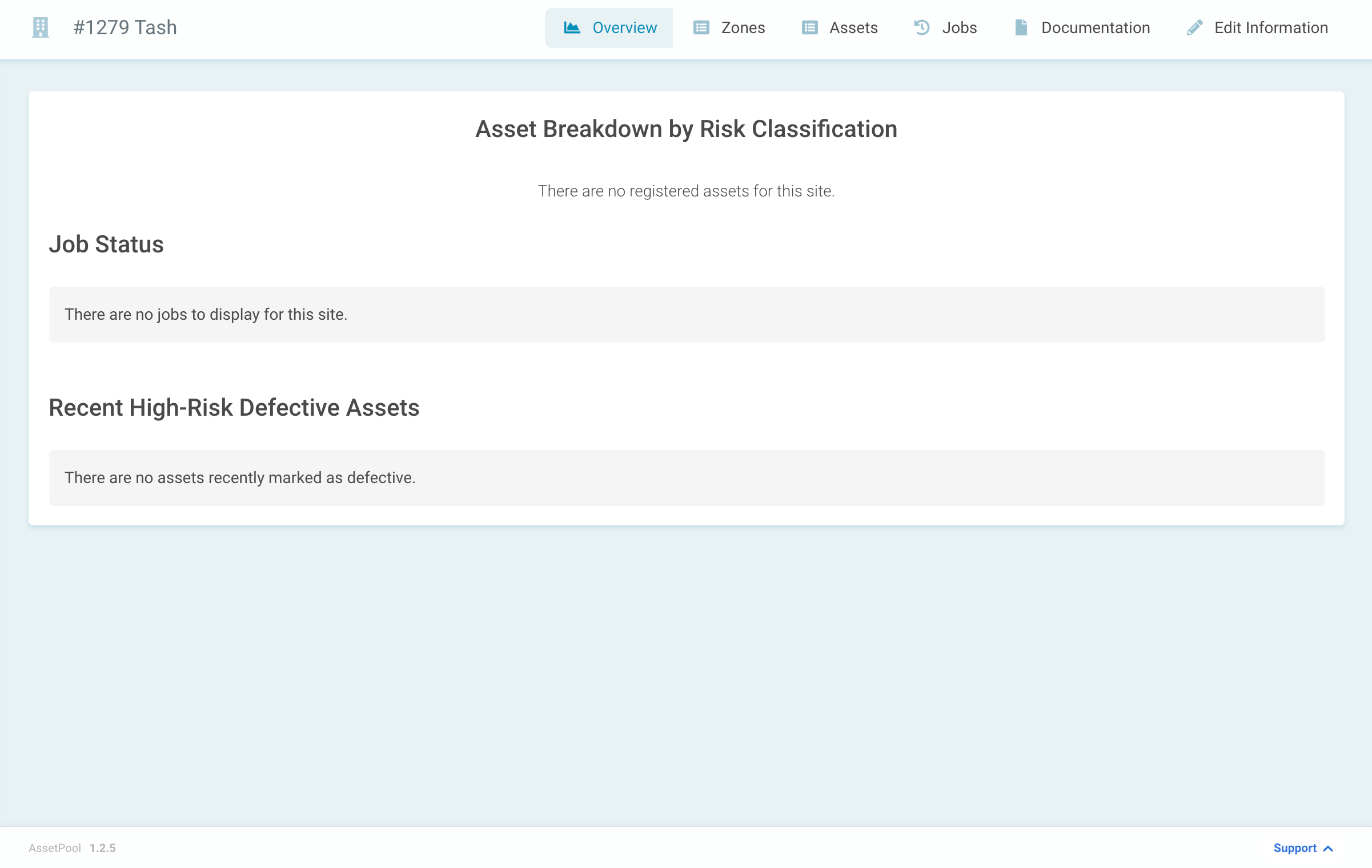1372x868 pixels.
Task: Click the Assets list icon
Action: point(809,27)
